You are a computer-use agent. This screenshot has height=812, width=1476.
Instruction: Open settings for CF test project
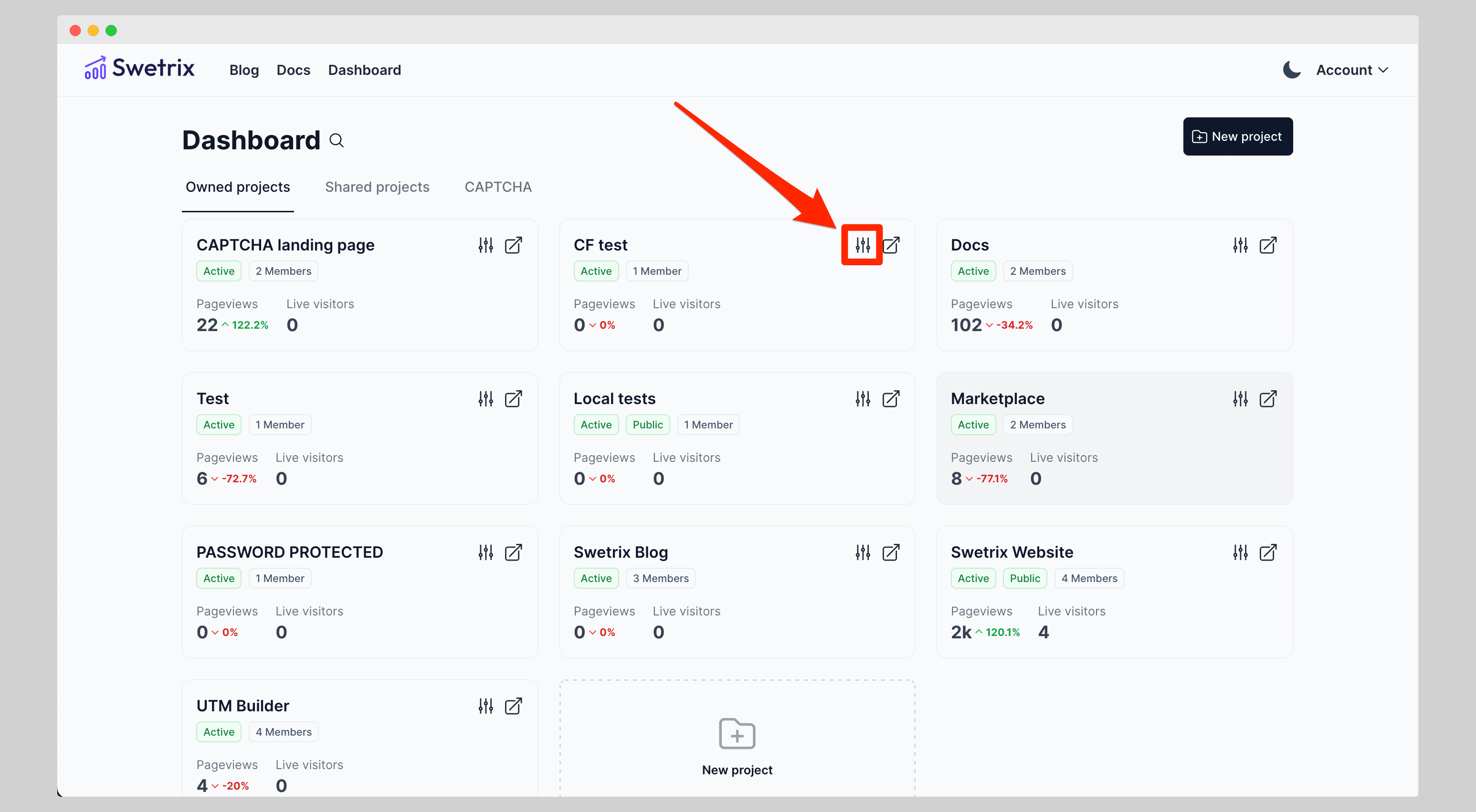click(862, 245)
